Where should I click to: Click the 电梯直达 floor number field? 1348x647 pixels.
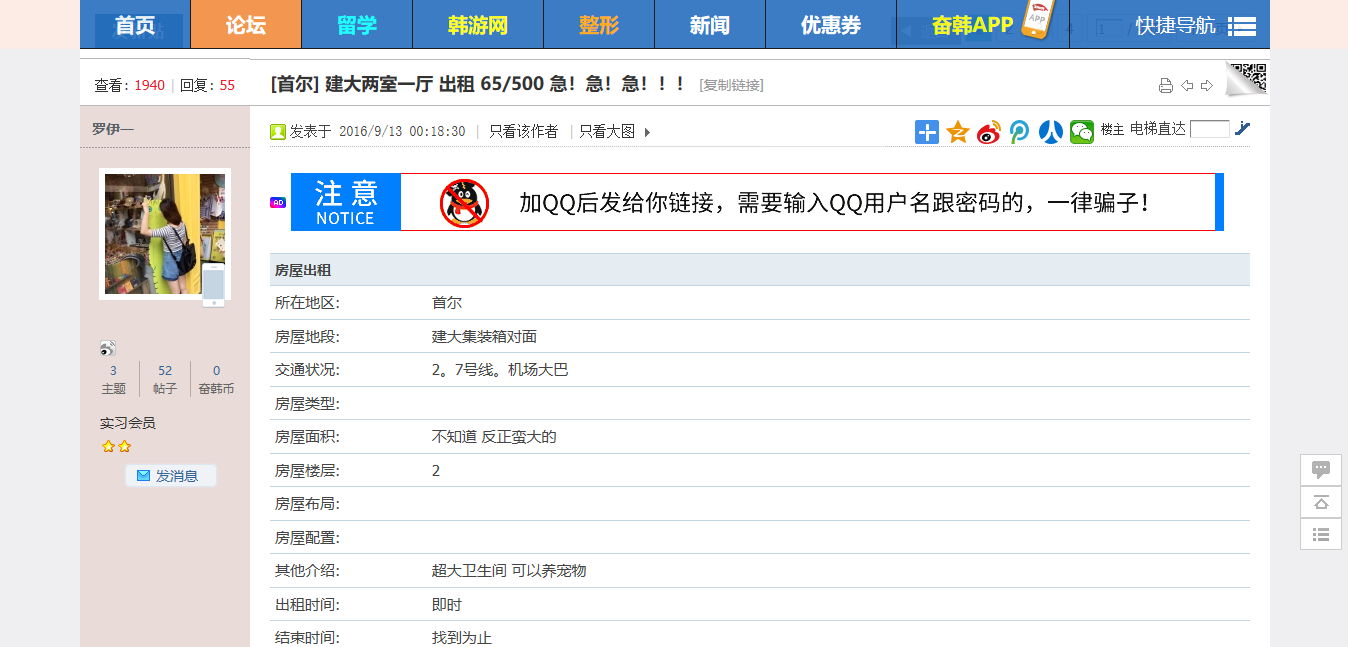click(x=1210, y=129)
